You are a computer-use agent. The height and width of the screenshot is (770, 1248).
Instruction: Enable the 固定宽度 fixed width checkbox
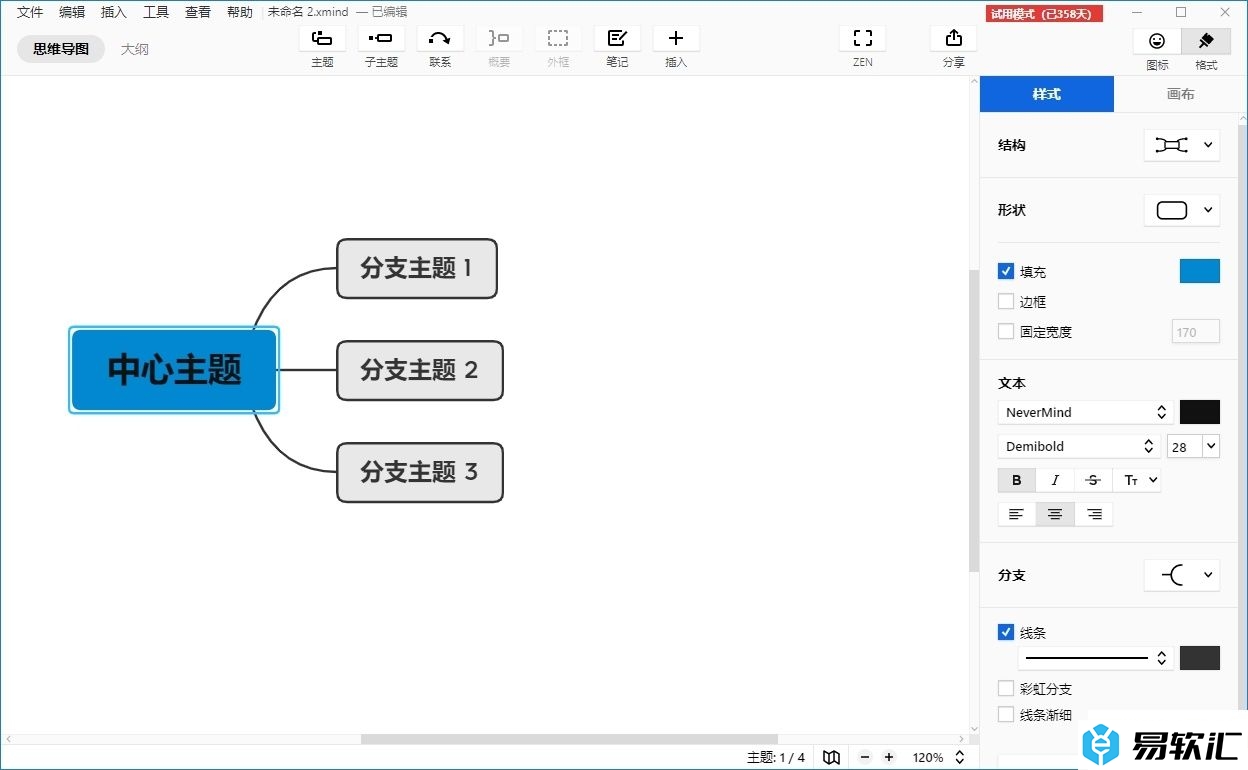(x=1006, y=331)
